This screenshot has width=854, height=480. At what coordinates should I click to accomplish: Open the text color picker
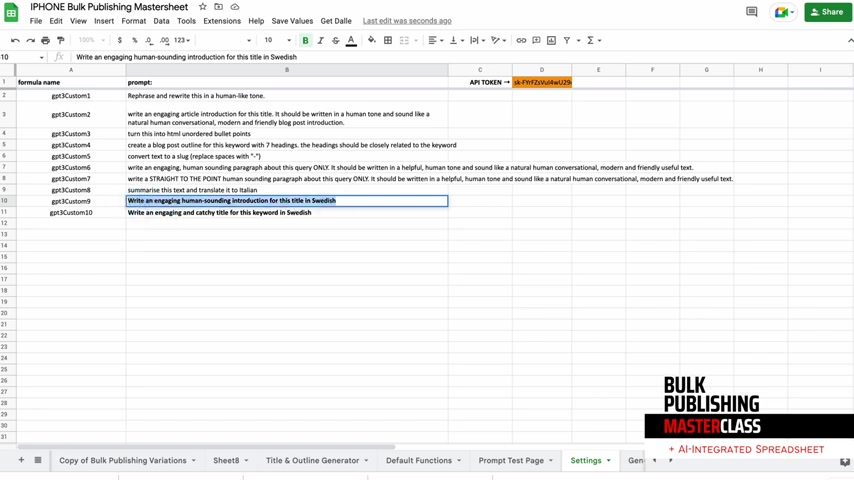[x=351, y=40]
